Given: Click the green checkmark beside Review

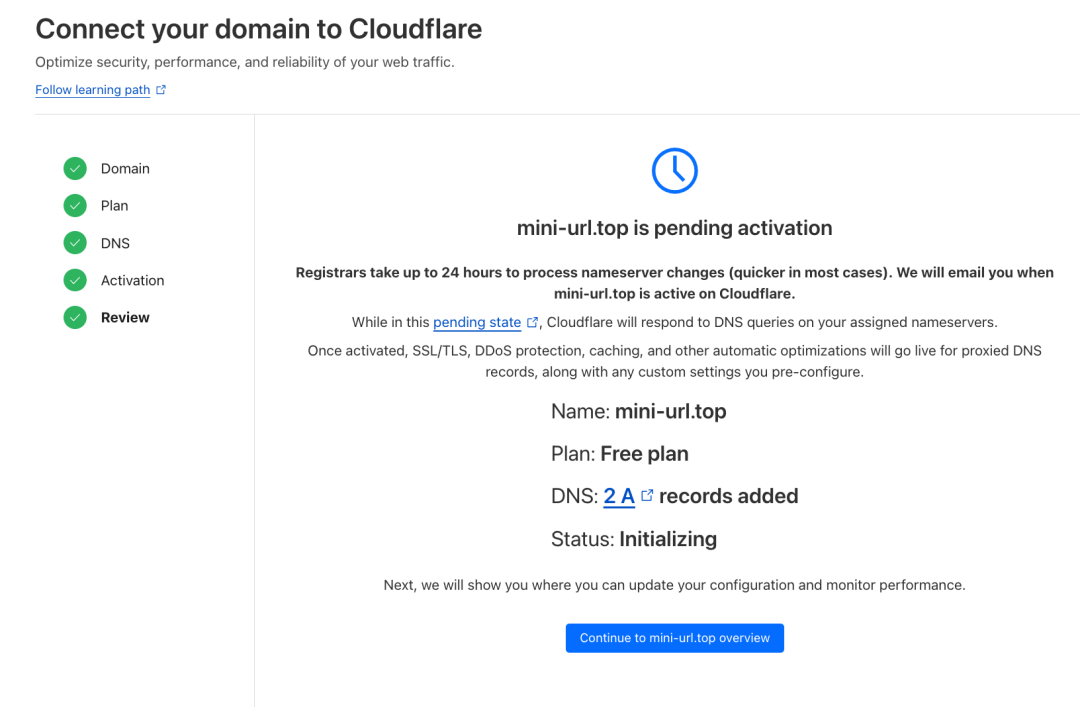Looking at the screenshot, I should coord(75,317).
